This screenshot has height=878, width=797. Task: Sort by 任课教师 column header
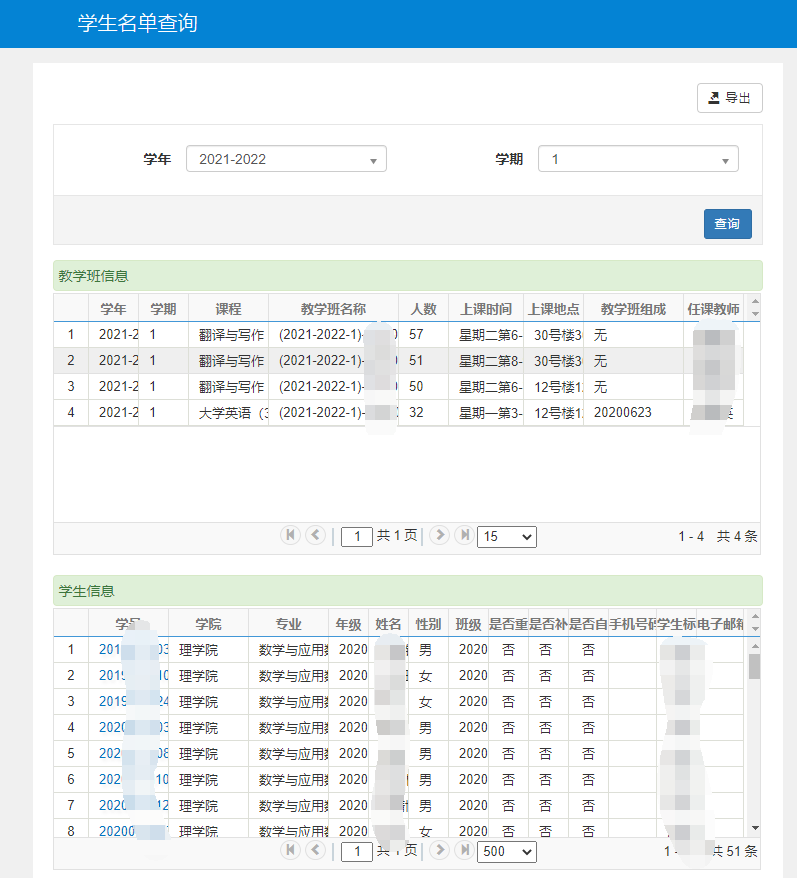pyautogui.click(x=714, y=309)
